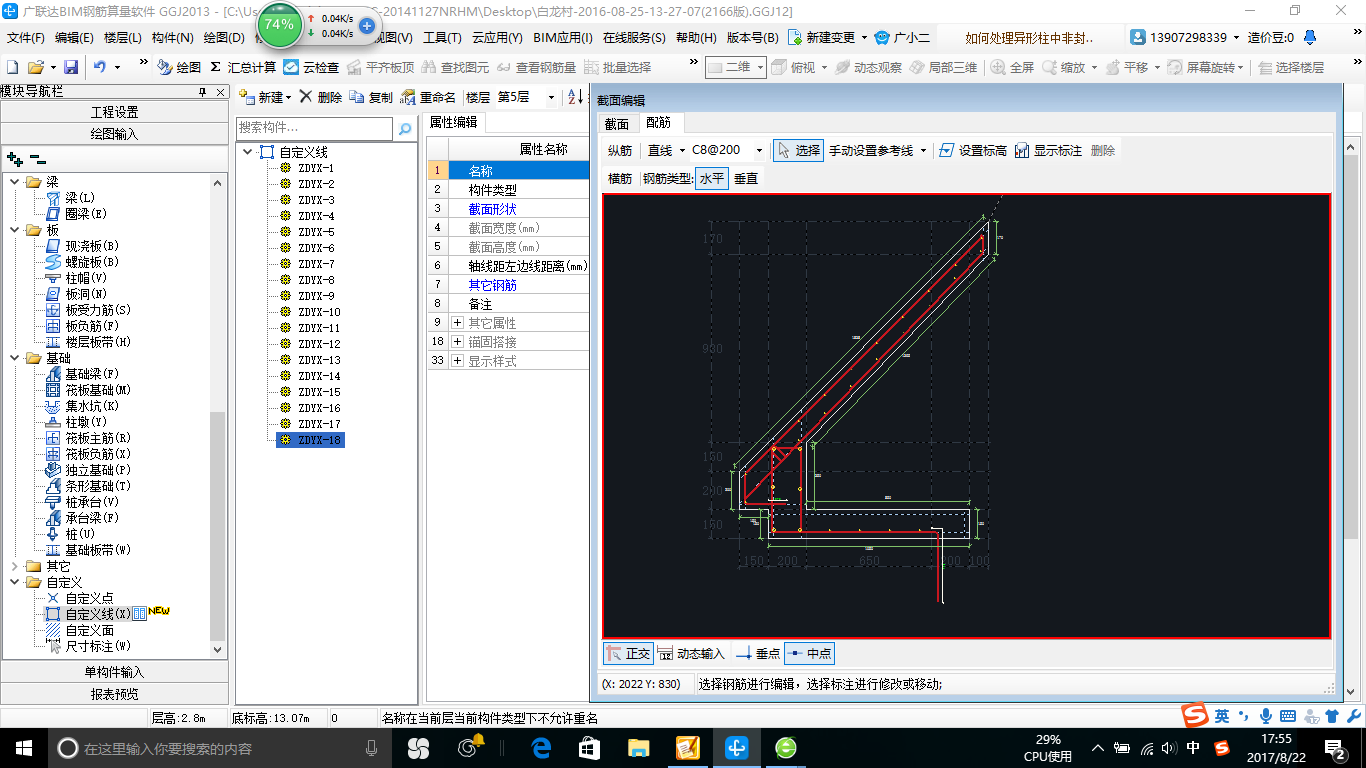
Task: Open 报表预览 panel
Action: coord(115,694)
